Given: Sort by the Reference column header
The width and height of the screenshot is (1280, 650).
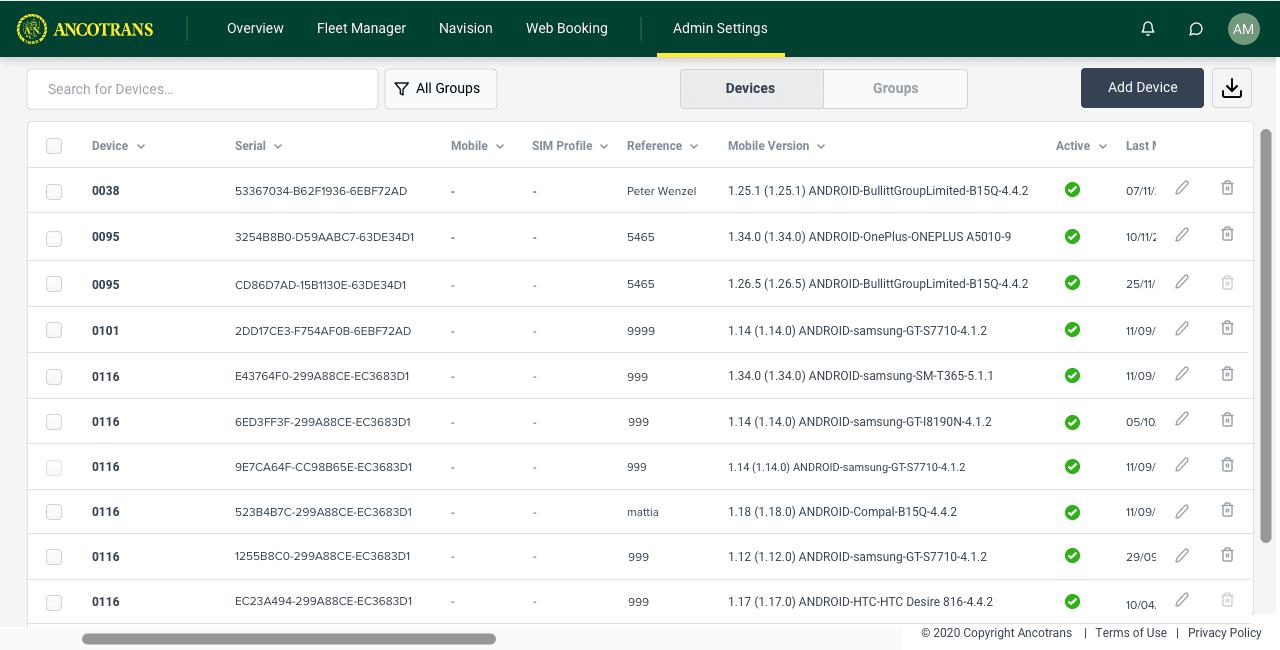Looking at the screenshot, I should pos(663,146).
